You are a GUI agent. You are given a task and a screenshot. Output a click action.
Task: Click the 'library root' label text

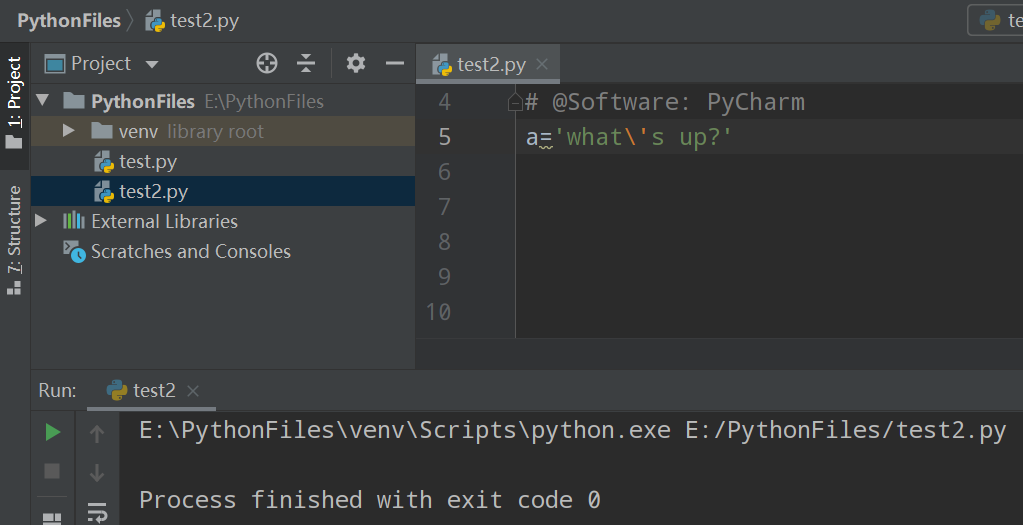tap(215, 131)
